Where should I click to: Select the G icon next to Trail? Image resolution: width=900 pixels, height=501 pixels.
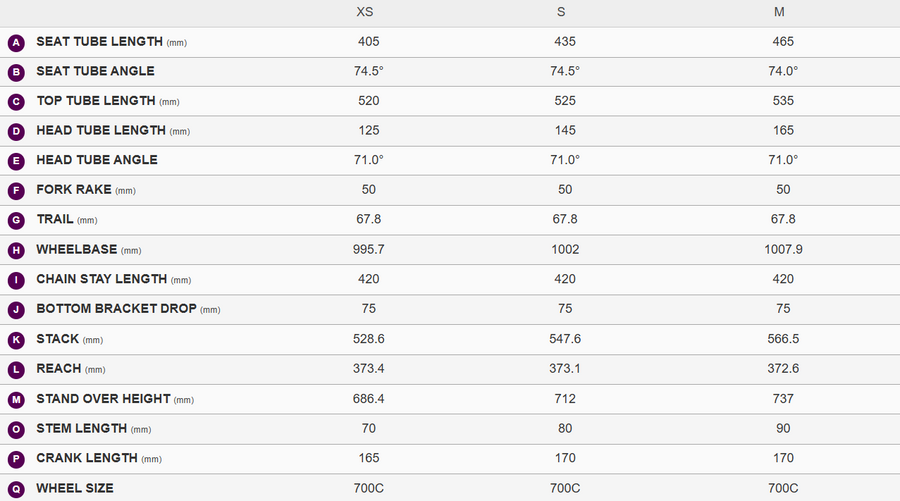(16, 220)
